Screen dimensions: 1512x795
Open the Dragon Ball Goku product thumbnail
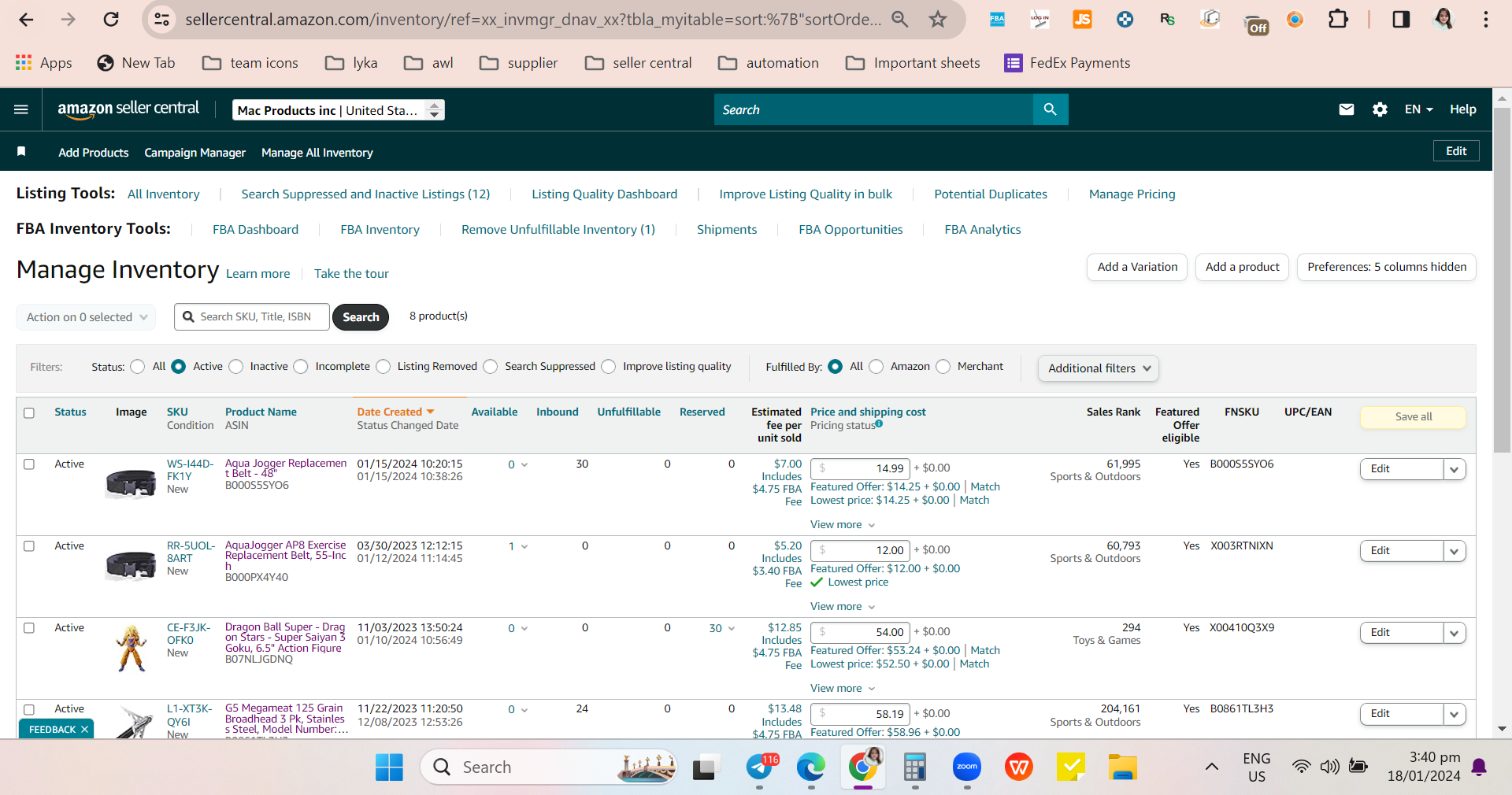click(x=132, y=648)
